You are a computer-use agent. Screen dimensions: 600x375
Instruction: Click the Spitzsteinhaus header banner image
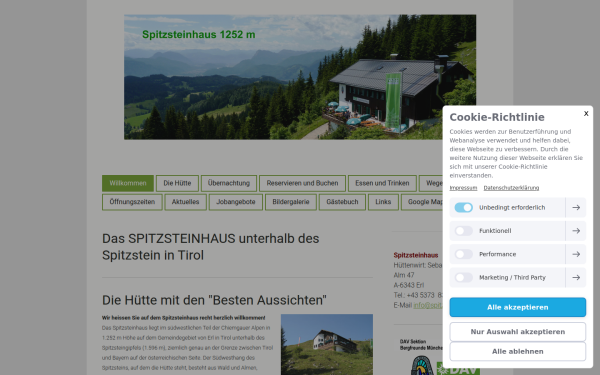(300, 77)
